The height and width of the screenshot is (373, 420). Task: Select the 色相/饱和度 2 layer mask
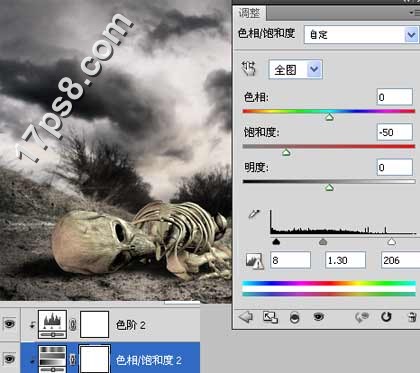[x=95, y=359]
